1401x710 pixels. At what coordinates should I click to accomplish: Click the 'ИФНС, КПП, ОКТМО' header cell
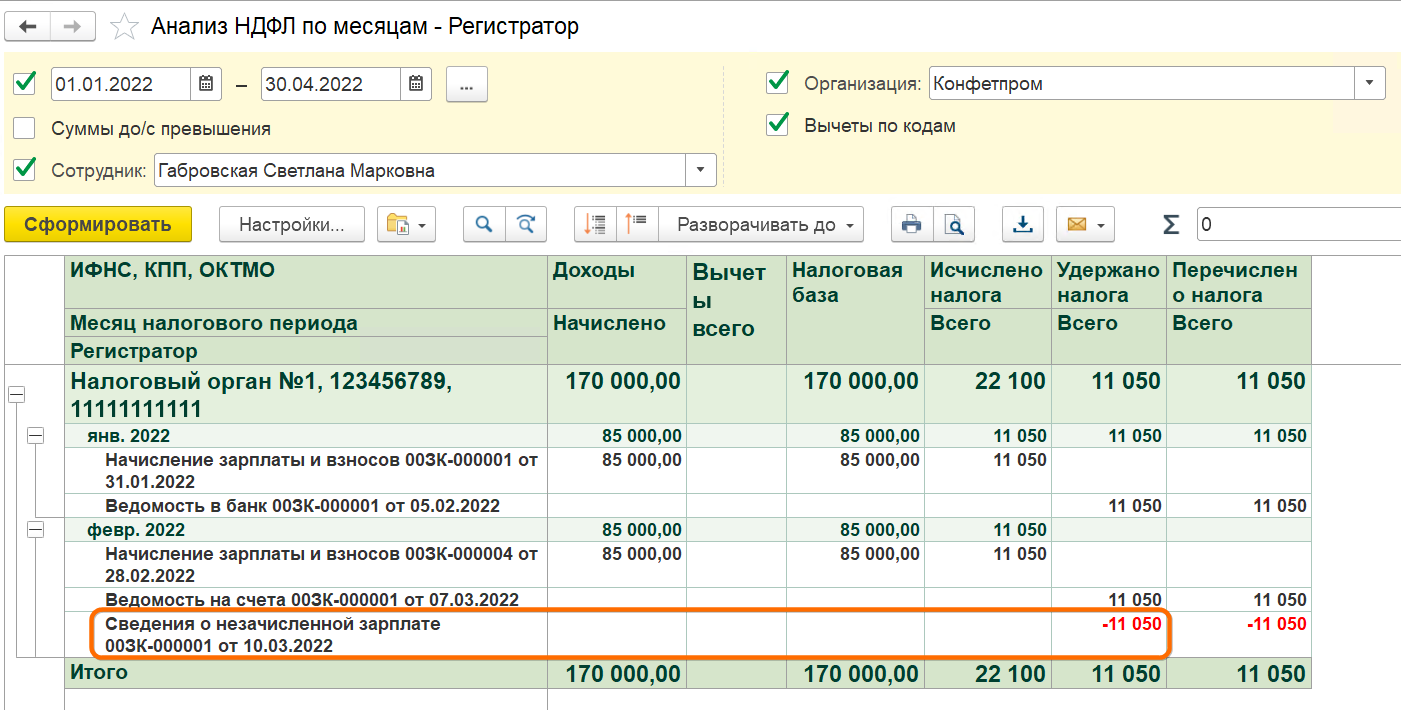[306, 282]
